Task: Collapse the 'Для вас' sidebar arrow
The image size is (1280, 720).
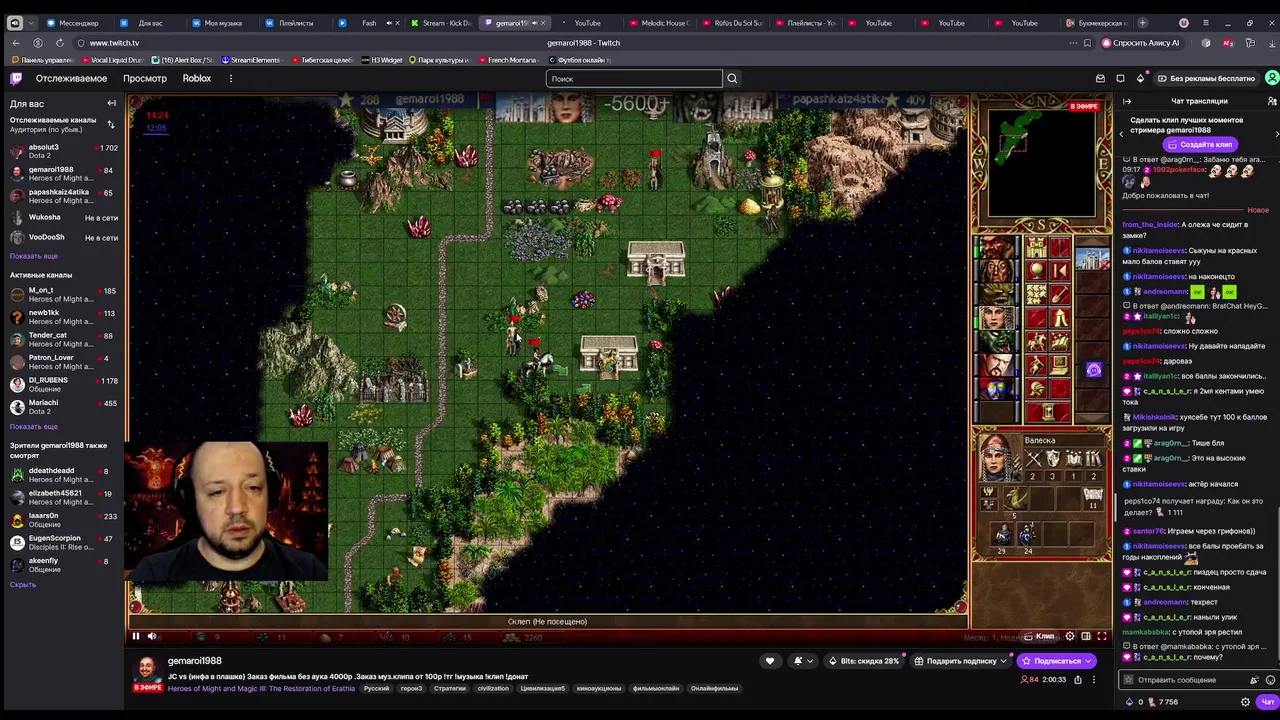Action: tap(111, 103)
